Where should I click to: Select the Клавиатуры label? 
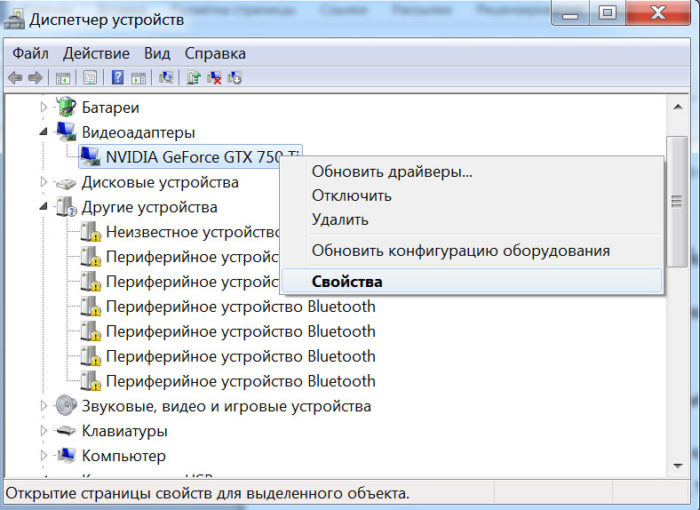coord(125,431)
